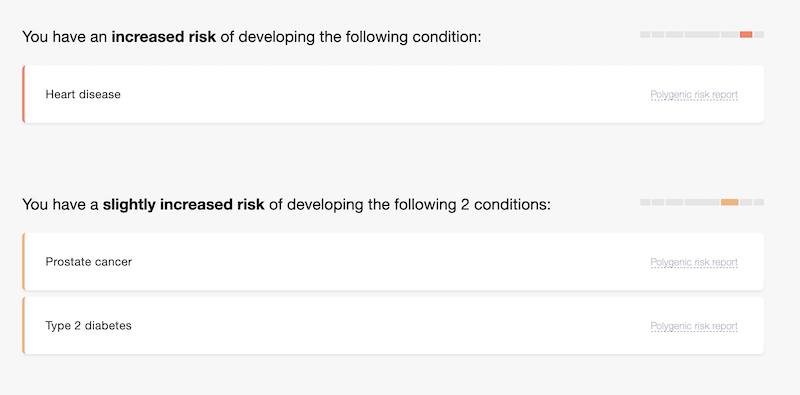Select the Prostate cancer condition card
Image resolution: width=800 pixels, height=395 pixels.
point(393,262)
